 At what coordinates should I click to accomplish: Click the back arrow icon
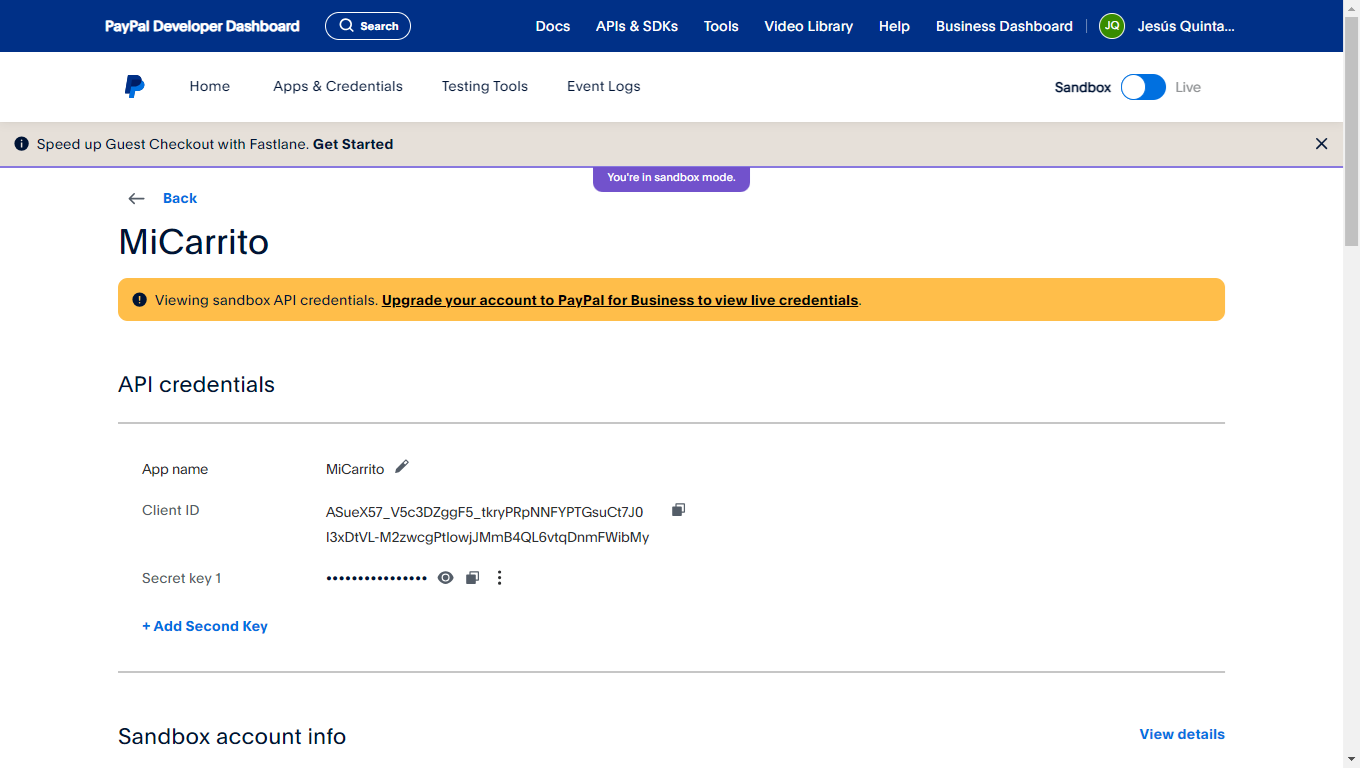pos(137,198)
